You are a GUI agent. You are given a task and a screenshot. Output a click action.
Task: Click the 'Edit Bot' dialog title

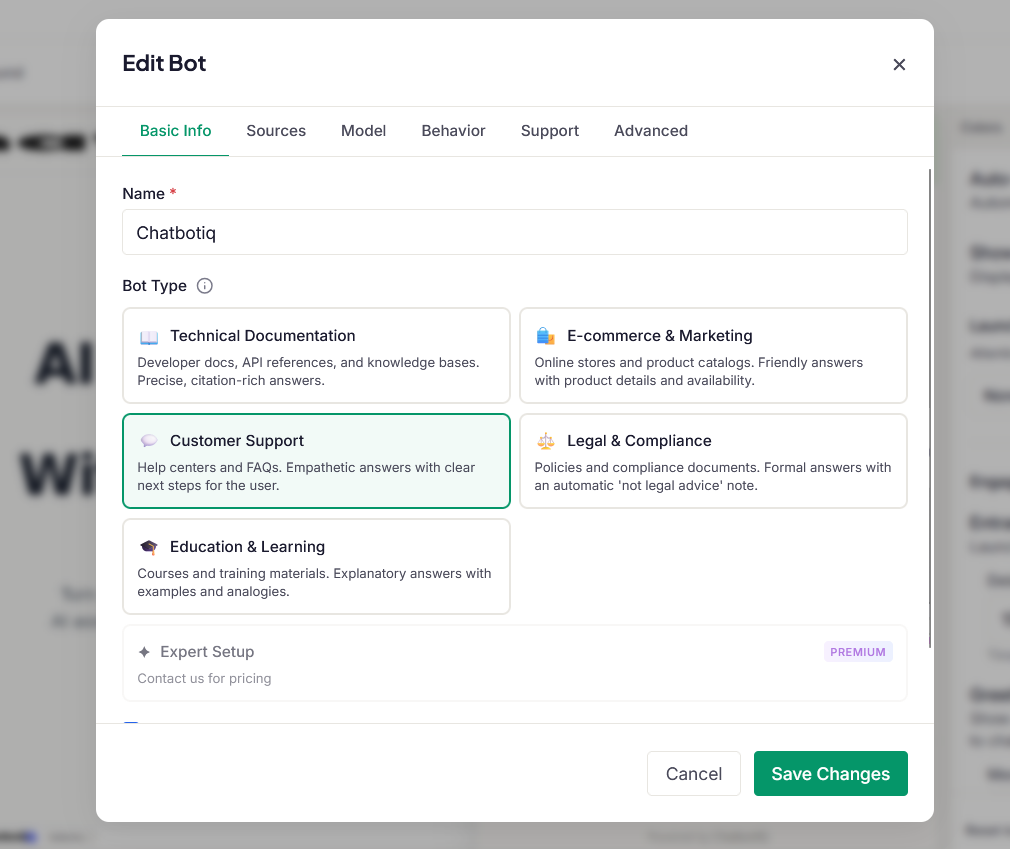(164, 63)
